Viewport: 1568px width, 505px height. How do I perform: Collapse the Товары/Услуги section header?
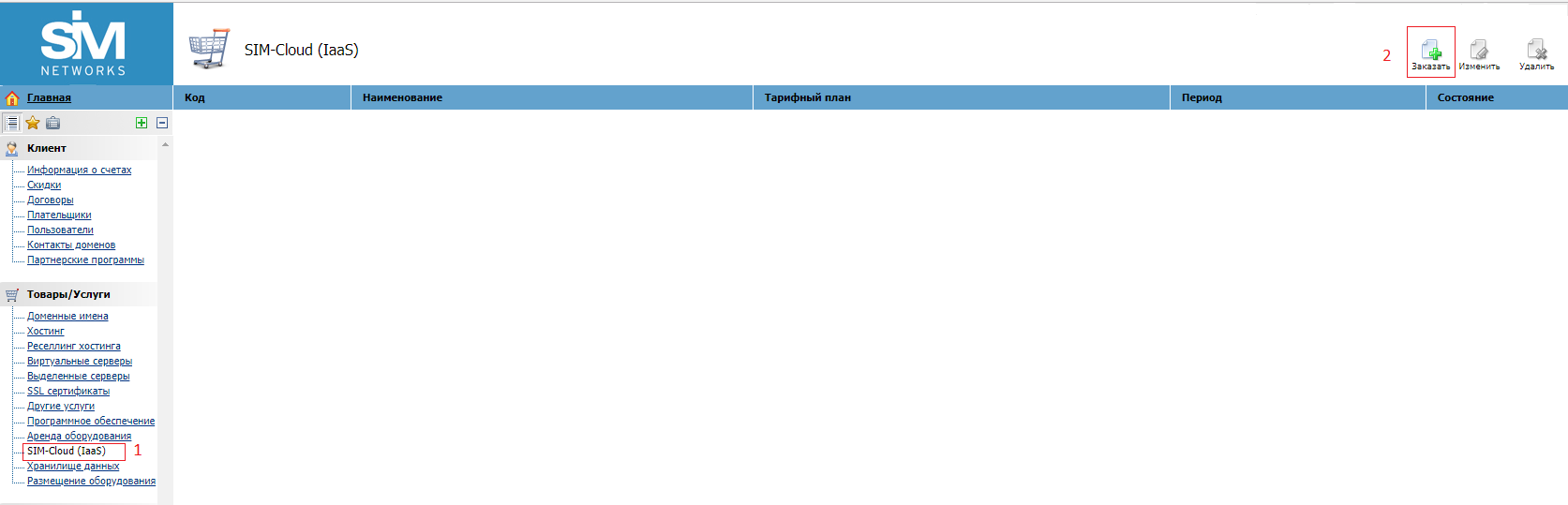tap(68, 294)
